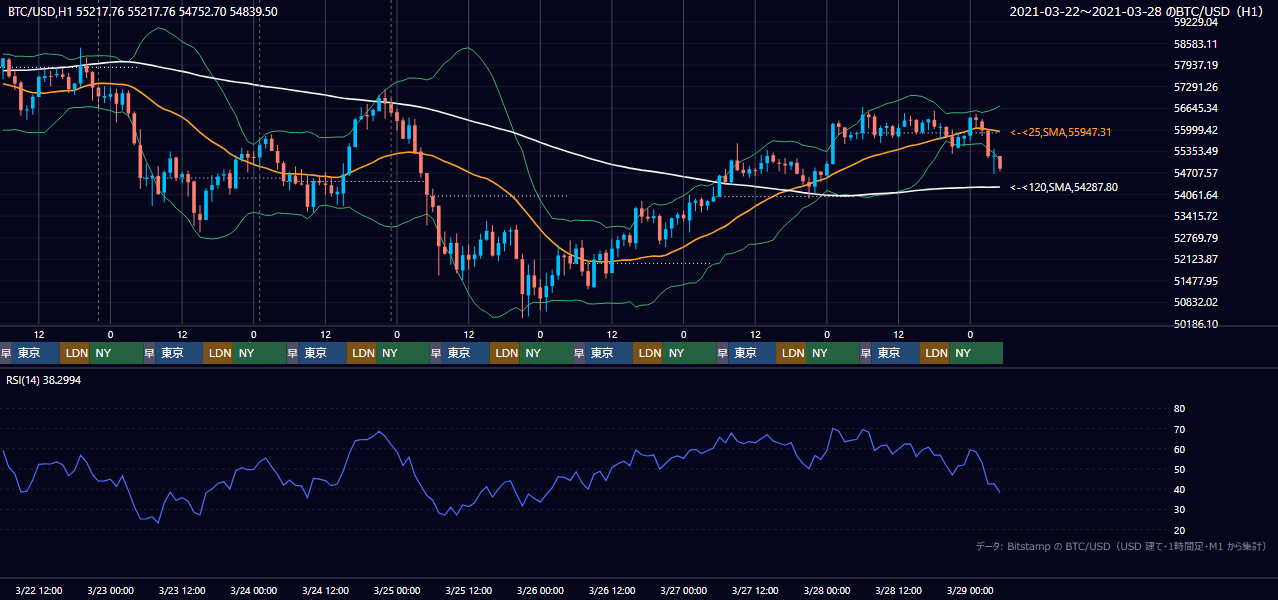Select the 3/23 00:00 time label
The width and height of the screenshot is (1278, 600).
(x=111, y=590)
